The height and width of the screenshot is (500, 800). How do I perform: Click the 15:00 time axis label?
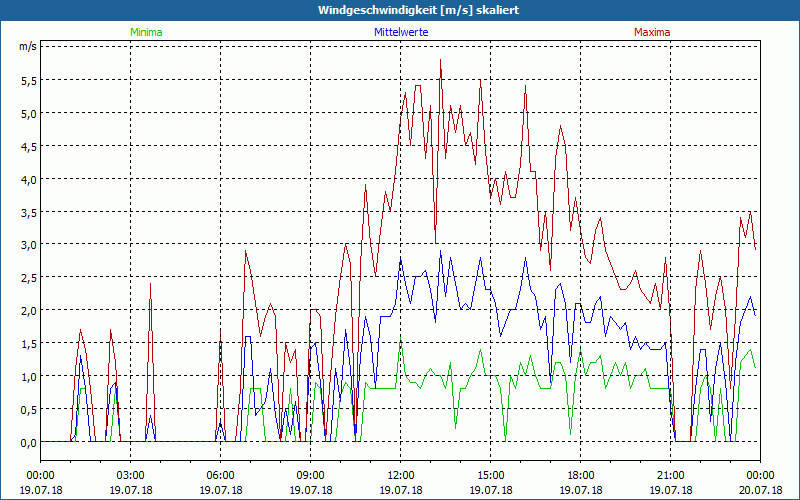point(490,476)
